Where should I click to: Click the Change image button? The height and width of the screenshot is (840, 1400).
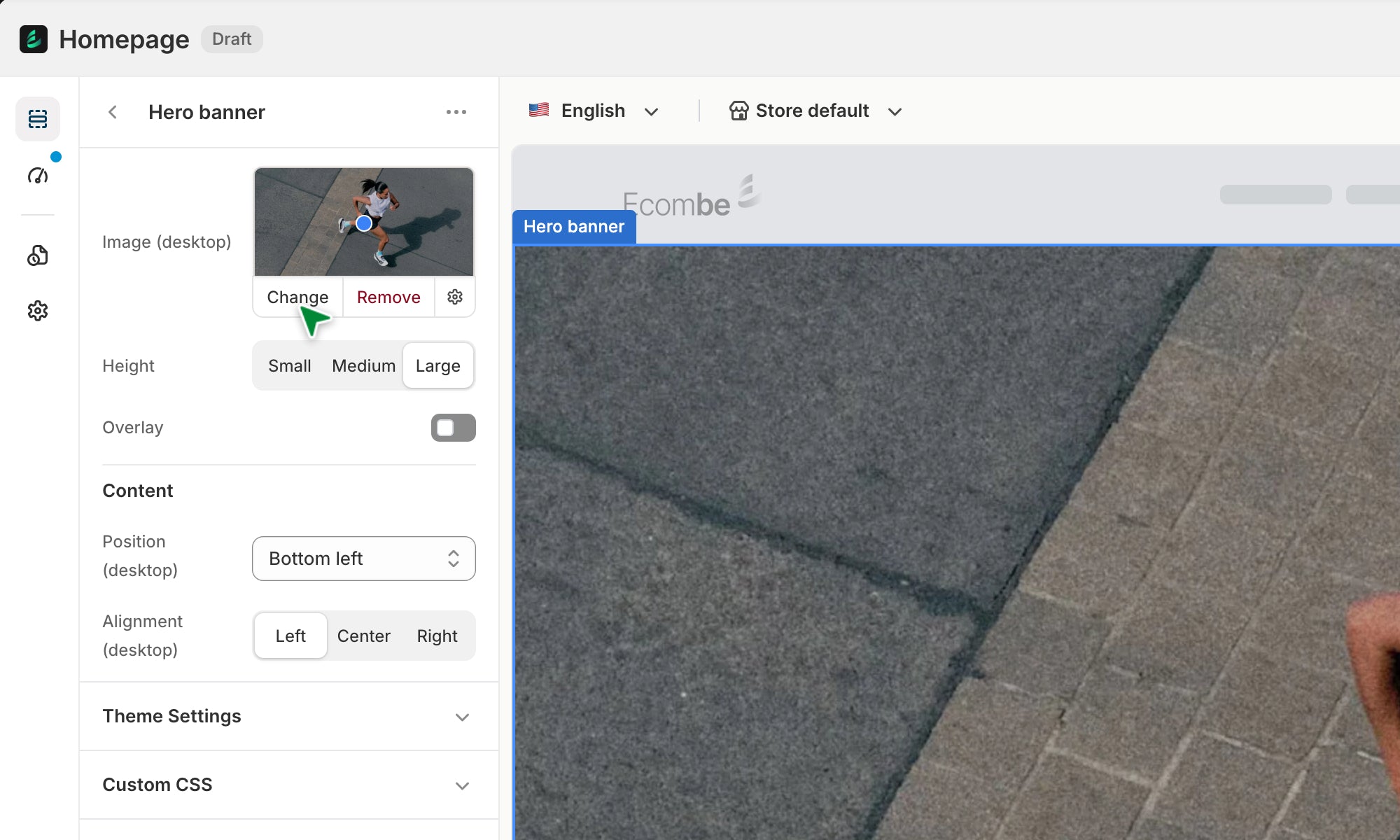[x=297, y=297]
